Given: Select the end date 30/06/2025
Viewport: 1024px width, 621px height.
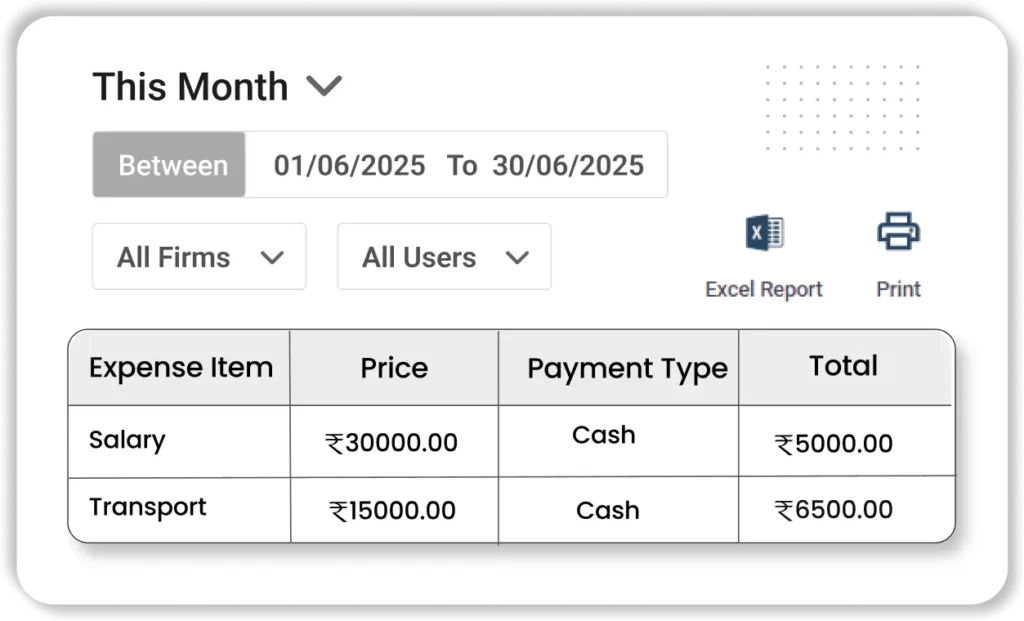Looking at the screenshot, I should pos(567,165).
